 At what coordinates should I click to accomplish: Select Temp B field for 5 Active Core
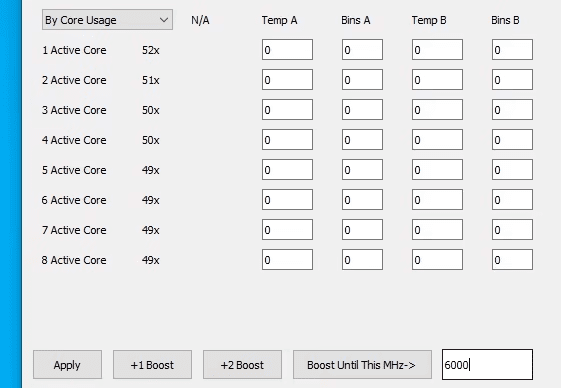pyautogui.click(x=437, y=170)
